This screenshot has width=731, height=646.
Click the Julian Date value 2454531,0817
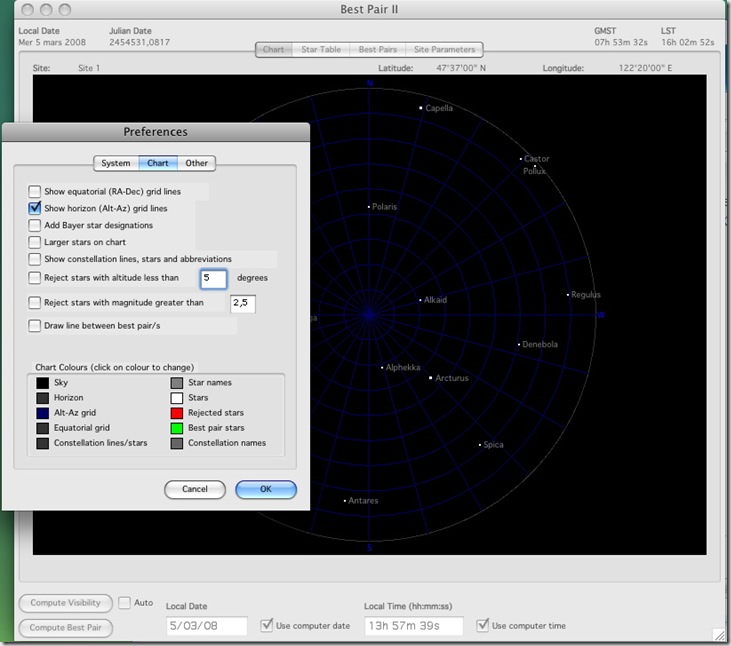point(139,42)
